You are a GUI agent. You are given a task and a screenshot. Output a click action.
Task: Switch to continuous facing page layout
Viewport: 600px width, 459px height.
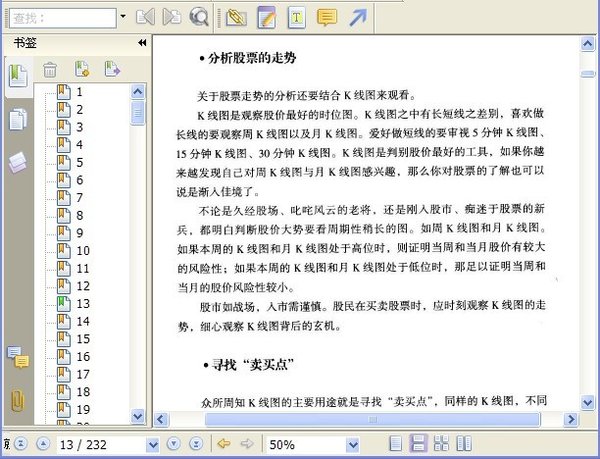click(x=441, y=444)
